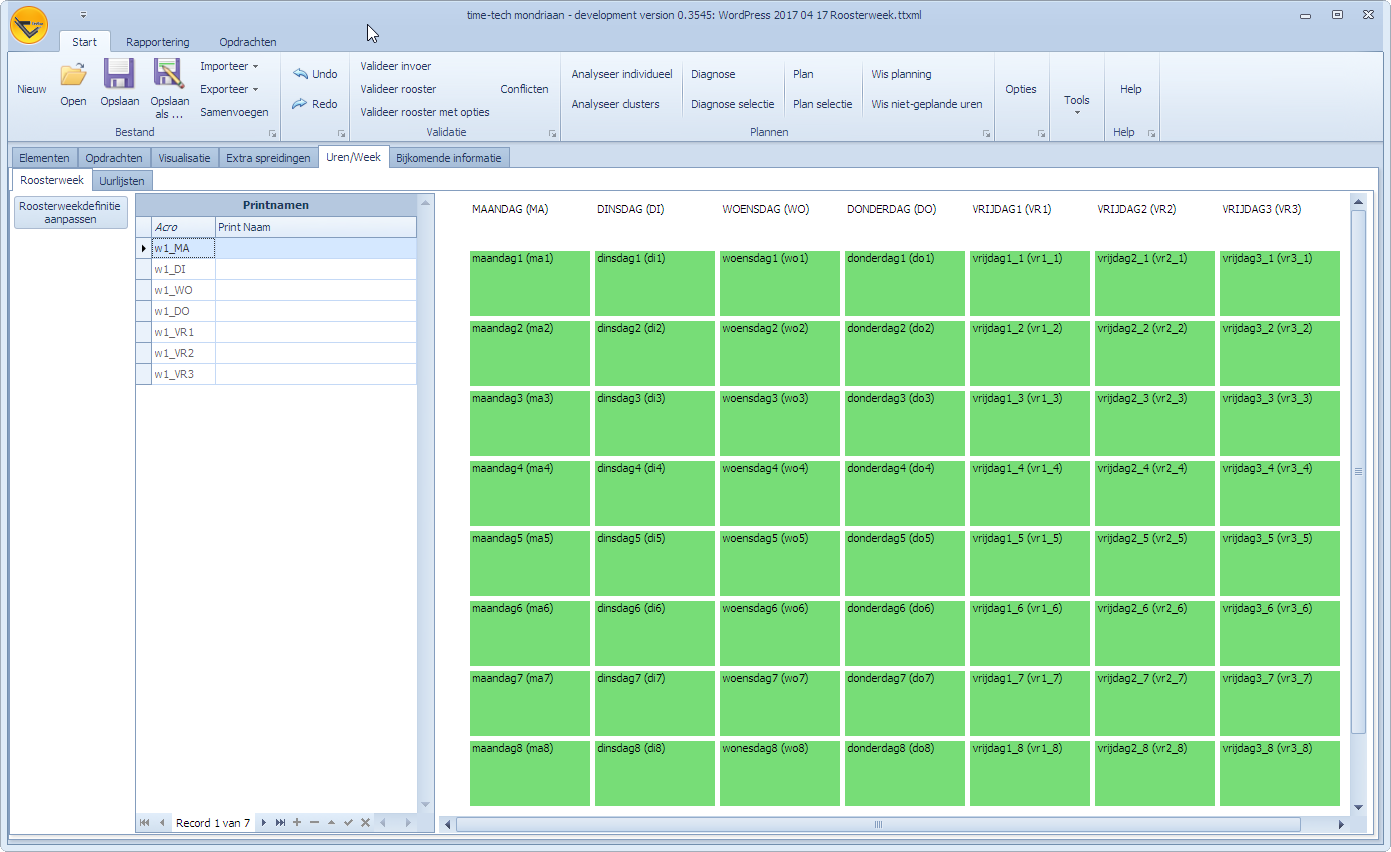Click the horizontal scrollbar right arrow

tap(1342, 825)
